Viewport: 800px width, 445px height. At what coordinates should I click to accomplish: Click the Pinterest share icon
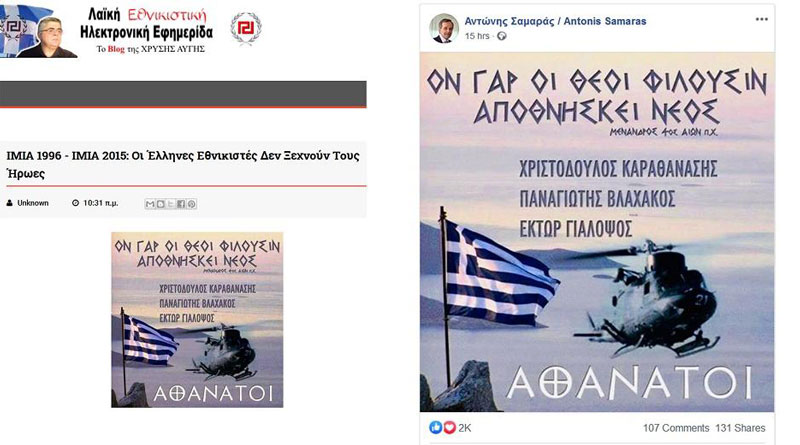coord(191,204)
